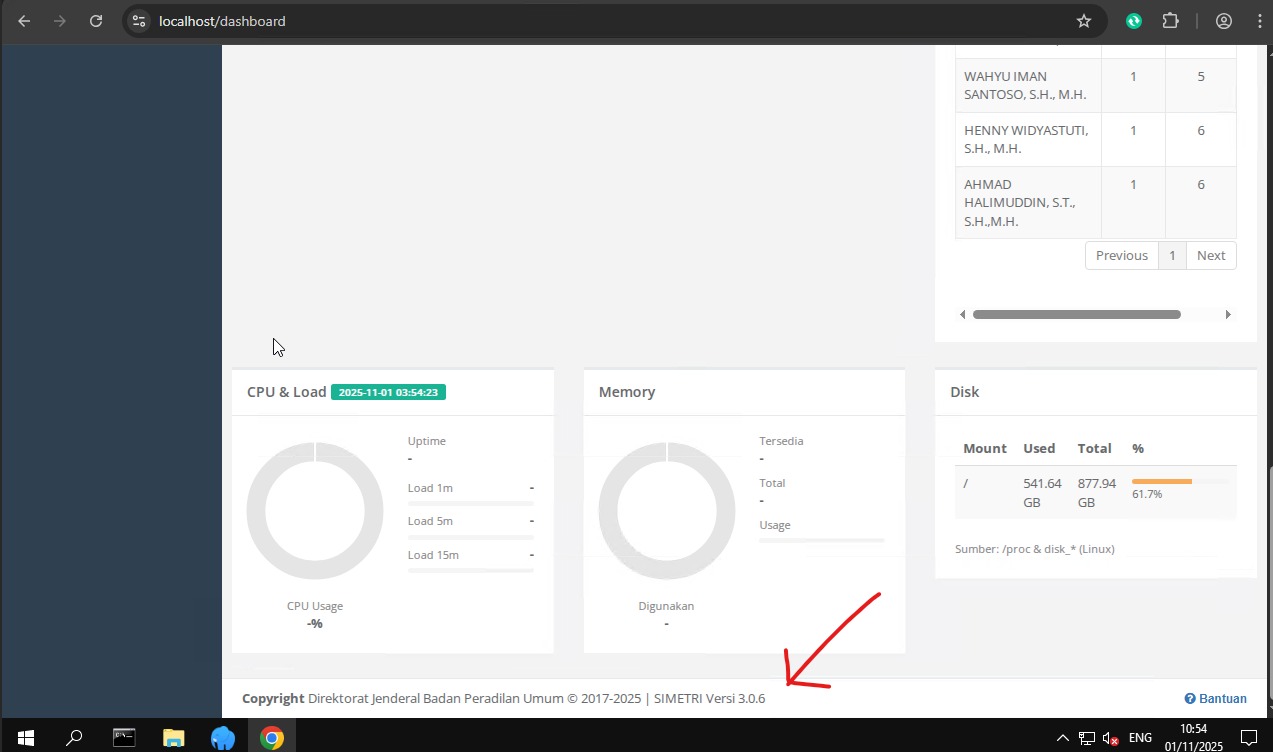The width and height of the screenshot is (1273, 752).
Task: Go to the Next table page
Action: click(x=1210, y=256)
